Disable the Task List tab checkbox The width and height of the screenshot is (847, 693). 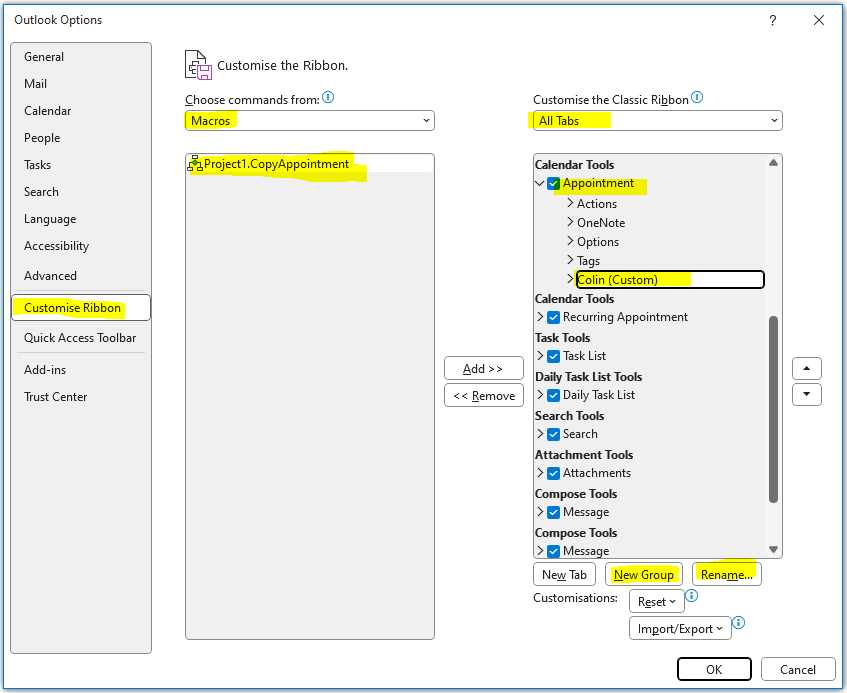pyautogui.click(x=553, y=356)
